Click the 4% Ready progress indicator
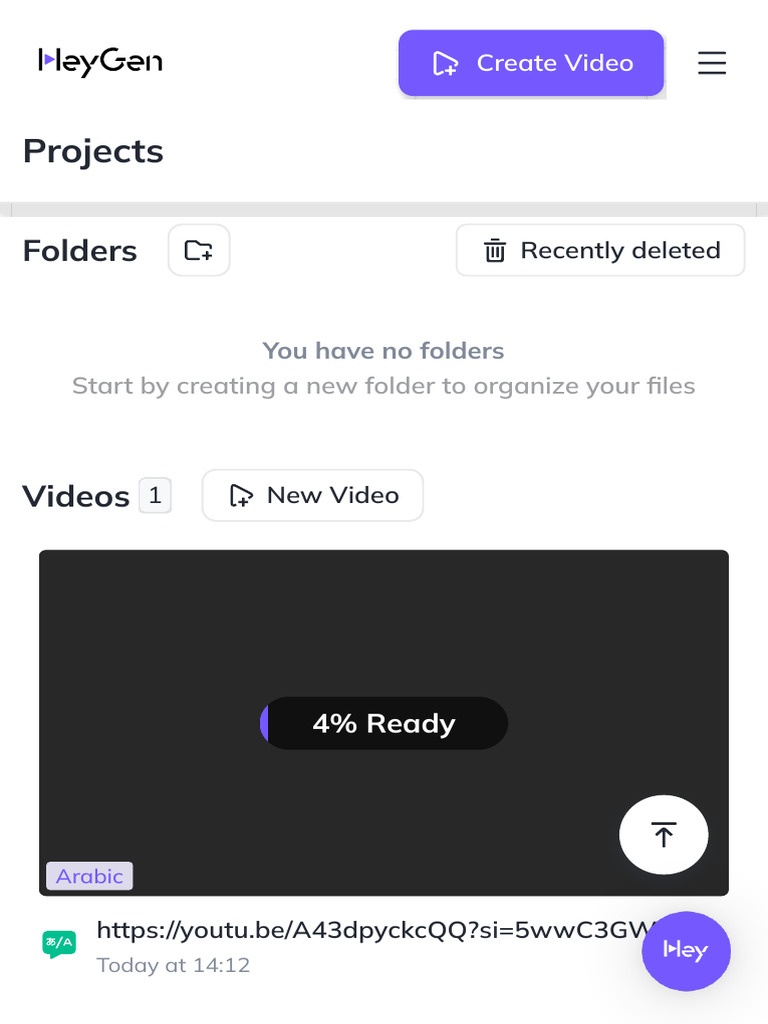 point(384,723)
